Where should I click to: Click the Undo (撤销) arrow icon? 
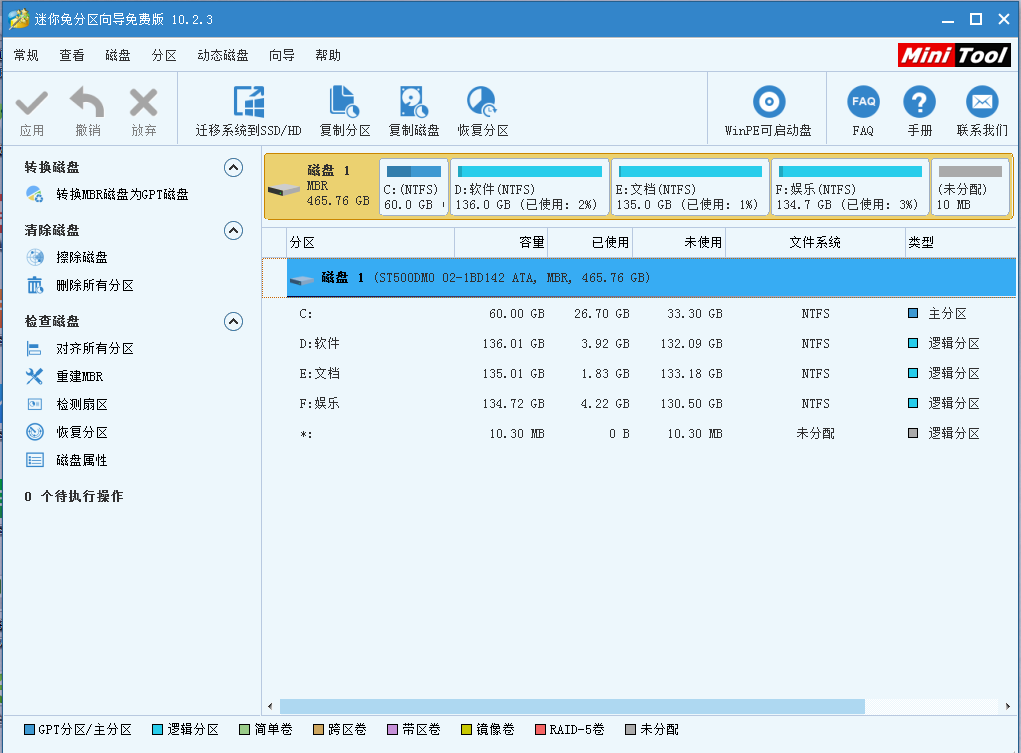(x=87, y=102)
